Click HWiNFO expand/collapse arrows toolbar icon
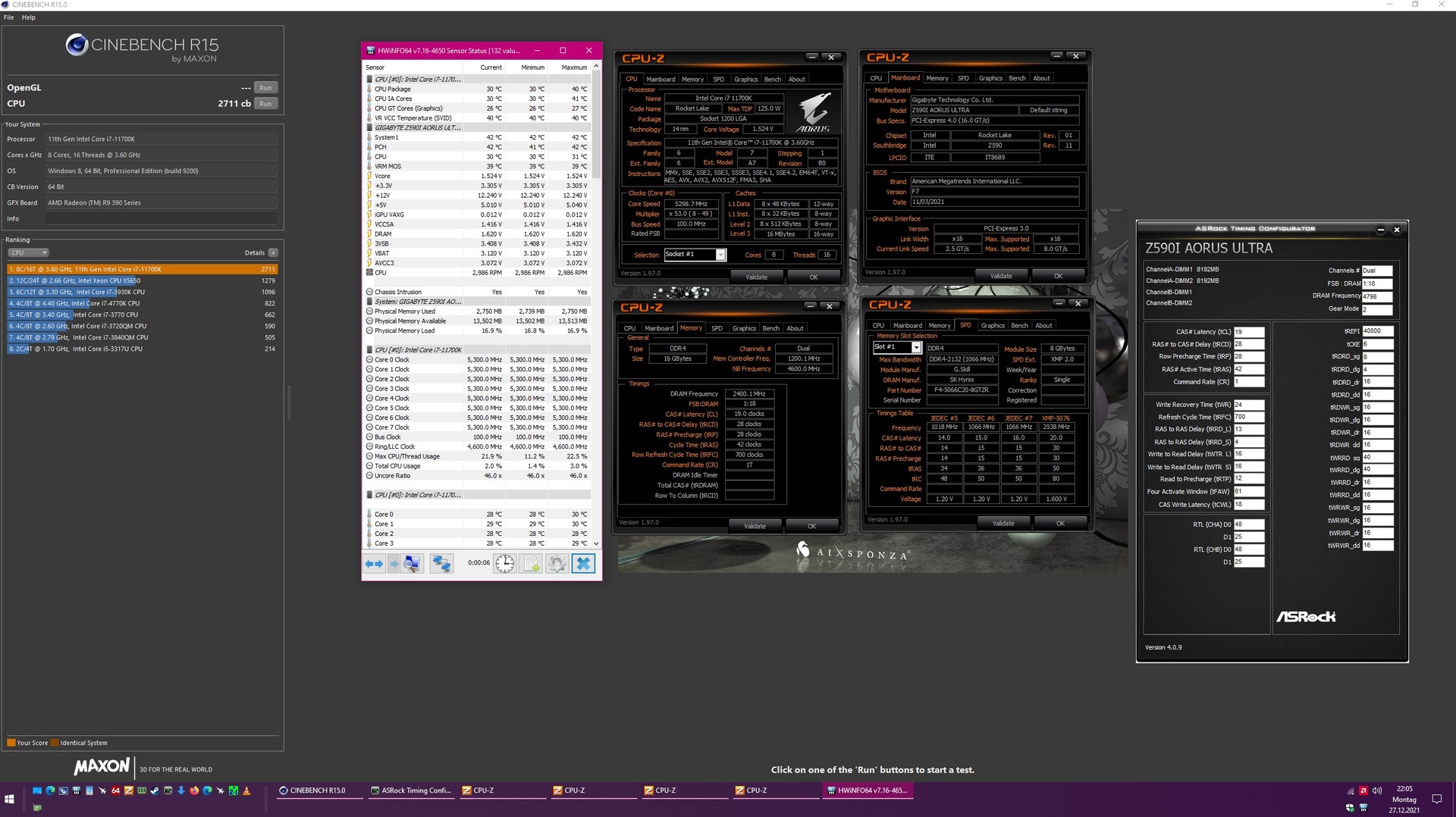This screenshot has height=817, width=1456. tap(374, 563)
